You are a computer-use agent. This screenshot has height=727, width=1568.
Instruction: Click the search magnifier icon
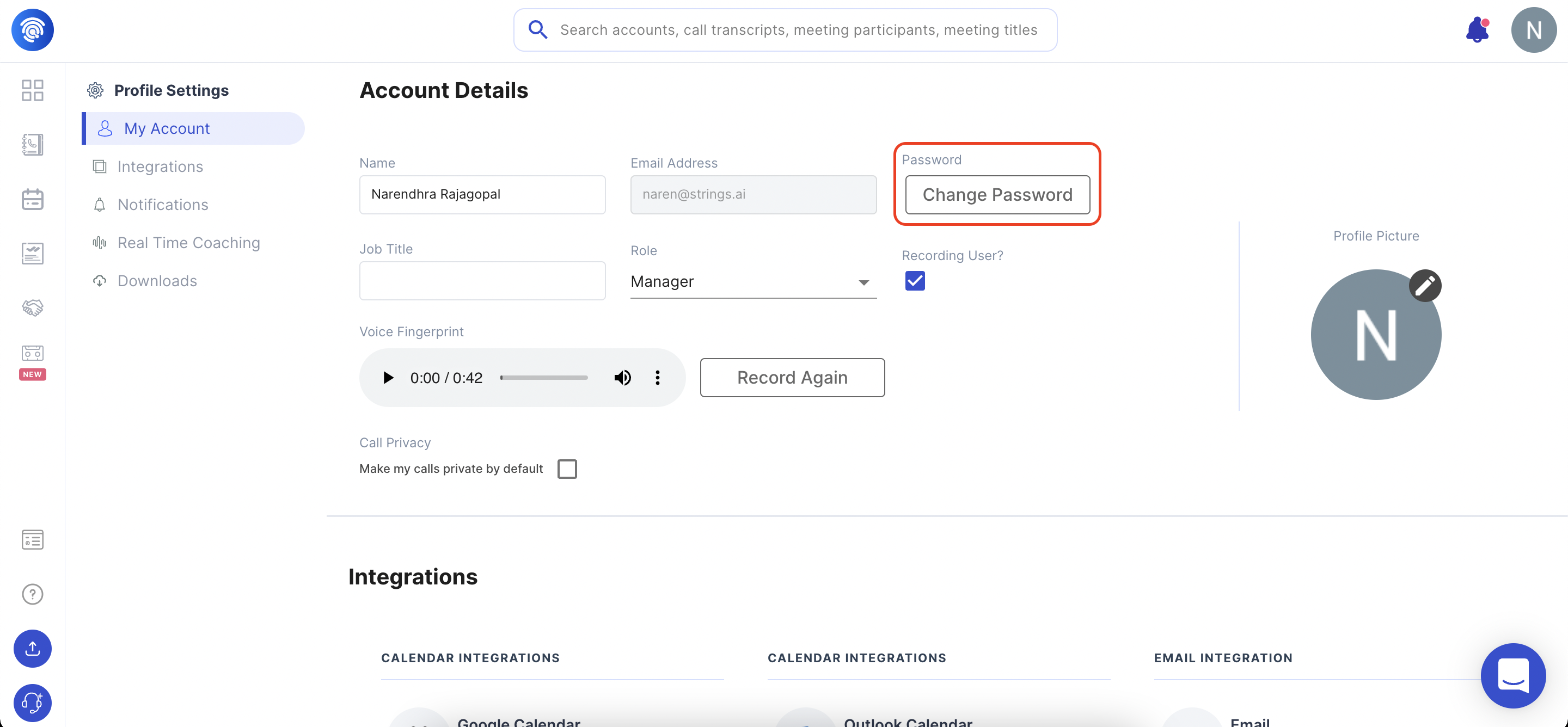tap(537, 29)
